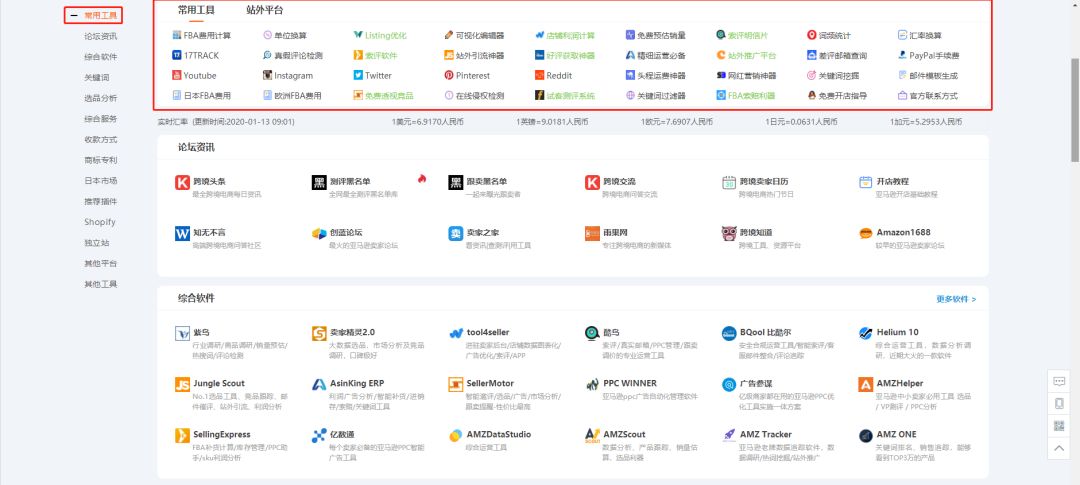Viewport: 1080px width, 485px height.
Task: Go to 选品分析 in the sidebar
Action: click(101, 99)
